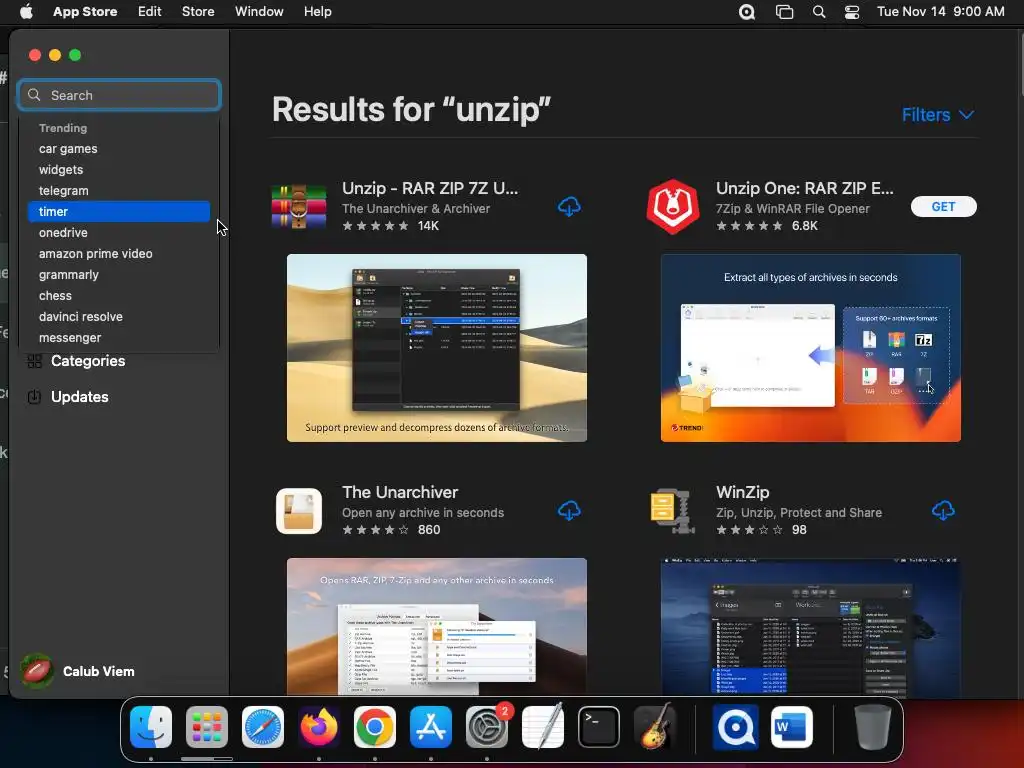Open TextEdit from the Dock

(543, 727)
